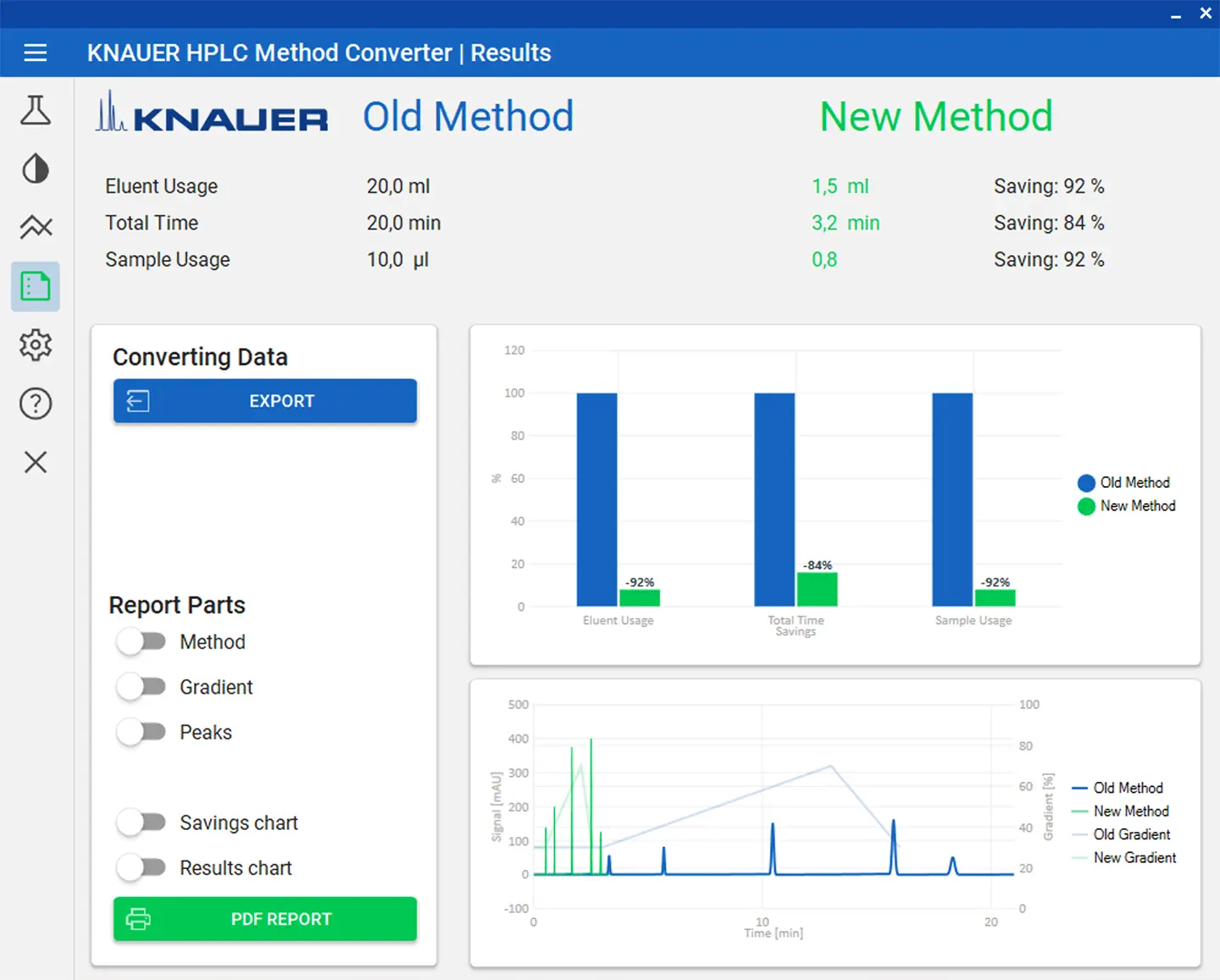Enable the Gradient report switch
The height and width of the screenshot is (980, 1220).
click(x=141, y=686)
